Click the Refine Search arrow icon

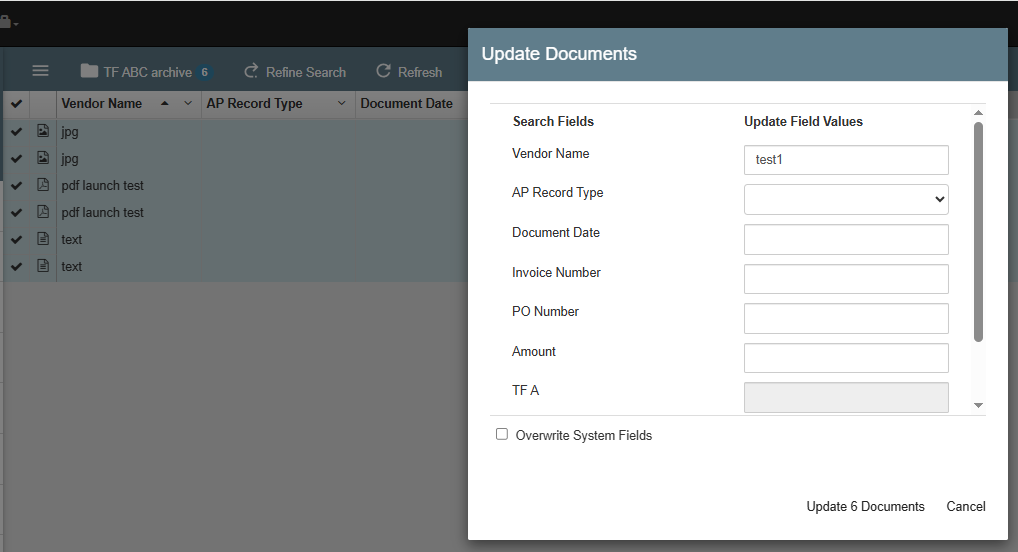251,71
